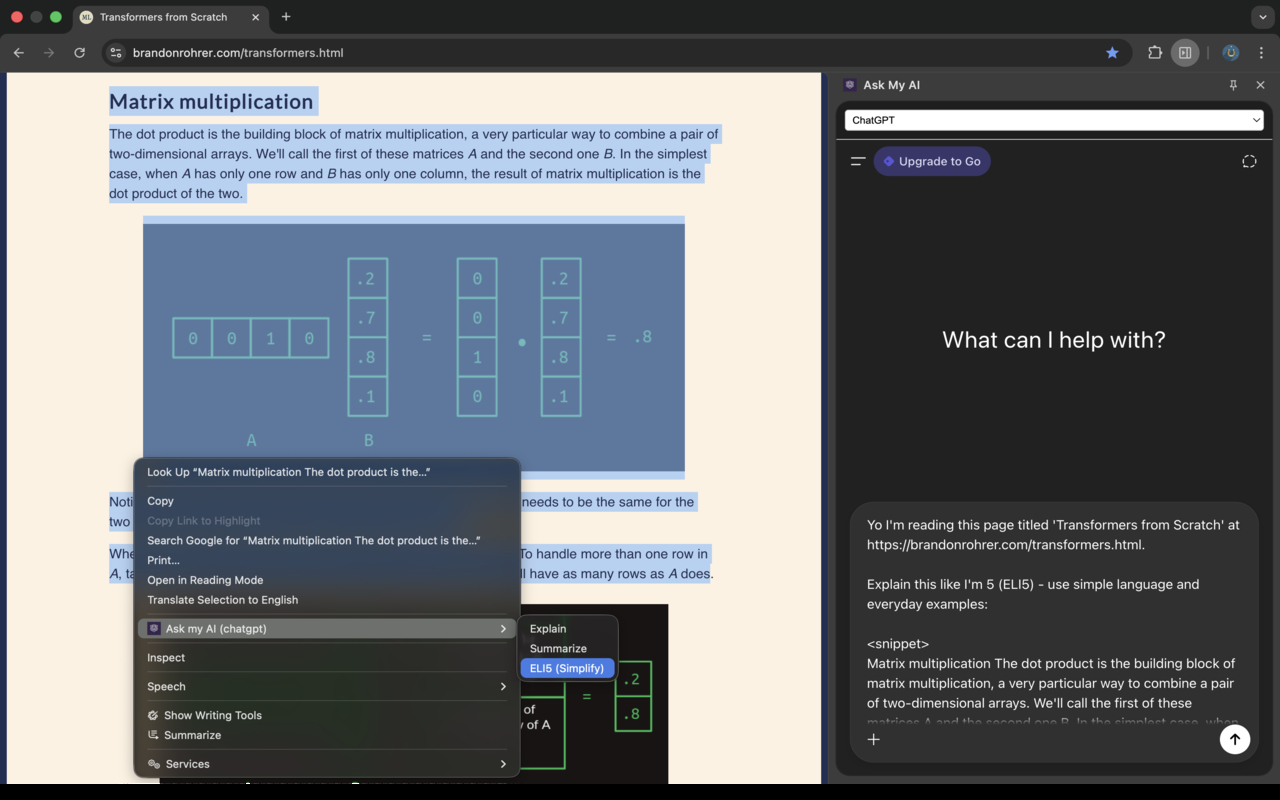Click the plus attach icon in prompt box

click(x=873, y=739)
